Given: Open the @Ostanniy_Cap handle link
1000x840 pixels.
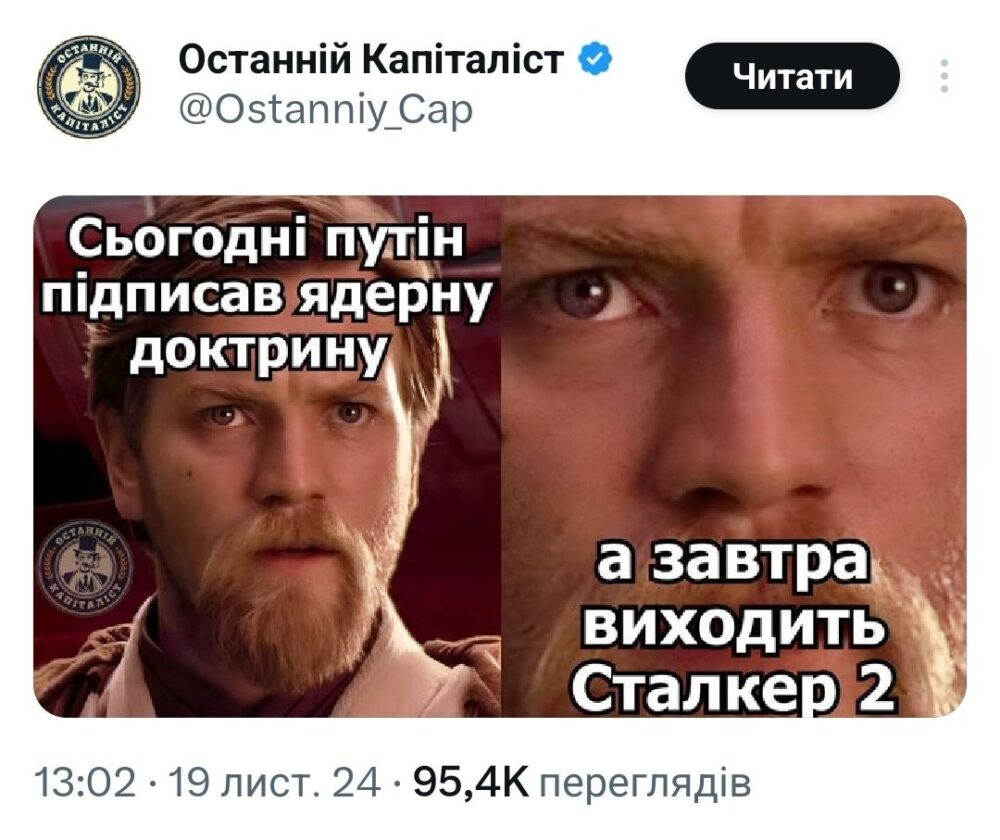Looking at the screenshot, I should coord(326,110).
